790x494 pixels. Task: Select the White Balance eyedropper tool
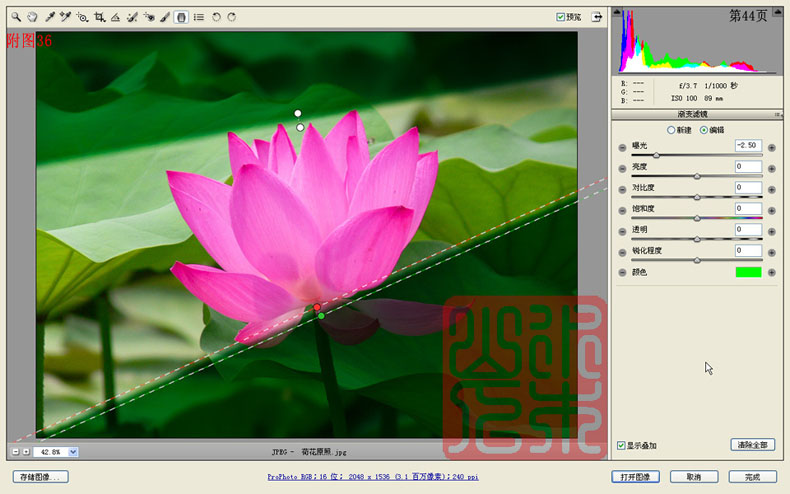click(49, 17)
